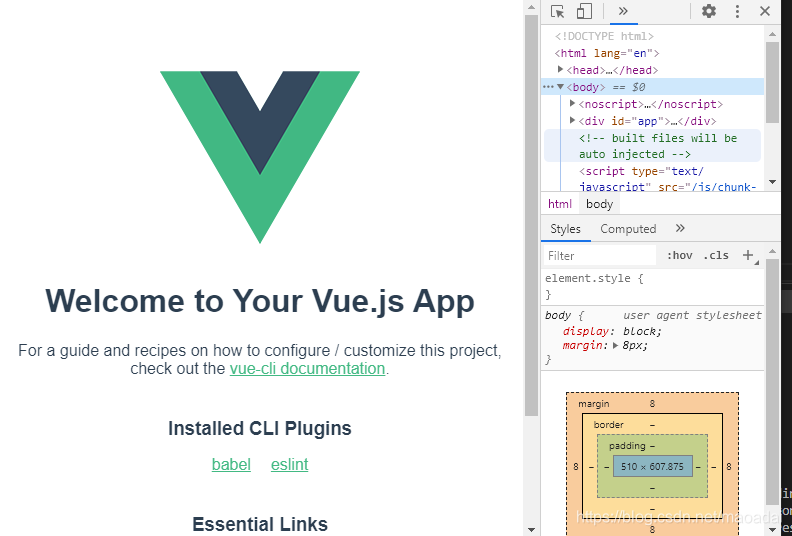This screenshot has height=536, width=792.
Task: Select the DOCTYPE html line
Action: click(604, 36)
